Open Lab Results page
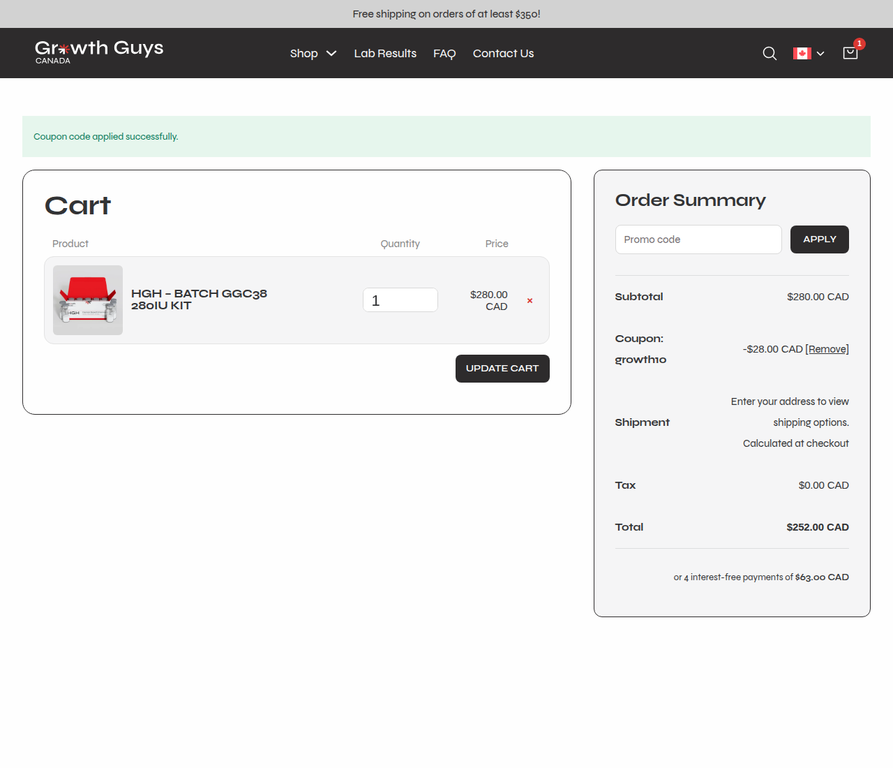Image resolution: width=893 pixels, height=768 pixels. pos(385,54)
